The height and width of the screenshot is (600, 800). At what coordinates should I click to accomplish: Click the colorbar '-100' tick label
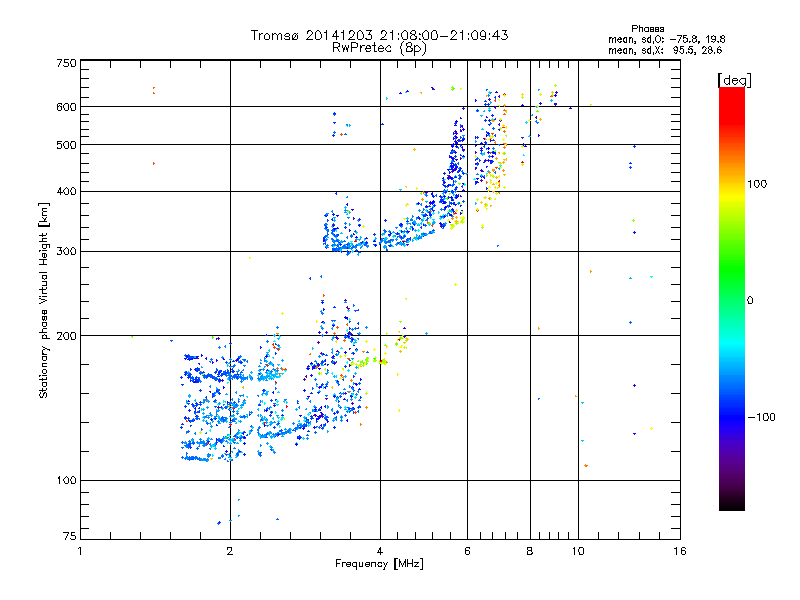coord(761,417)
